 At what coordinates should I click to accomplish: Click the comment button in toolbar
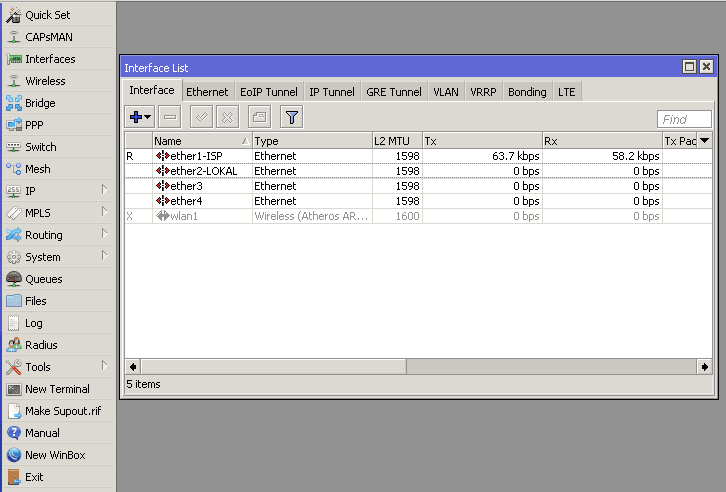pos(259,117)
